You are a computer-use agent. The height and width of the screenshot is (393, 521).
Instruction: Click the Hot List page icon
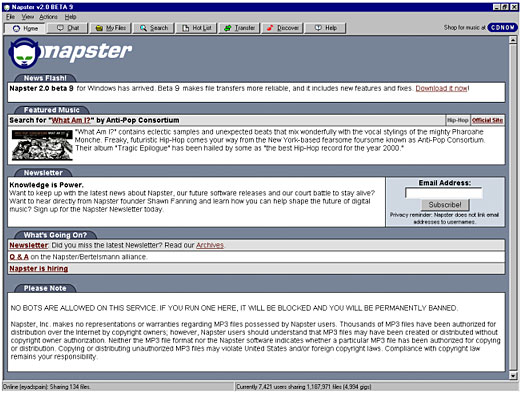[x=185, y=28]
